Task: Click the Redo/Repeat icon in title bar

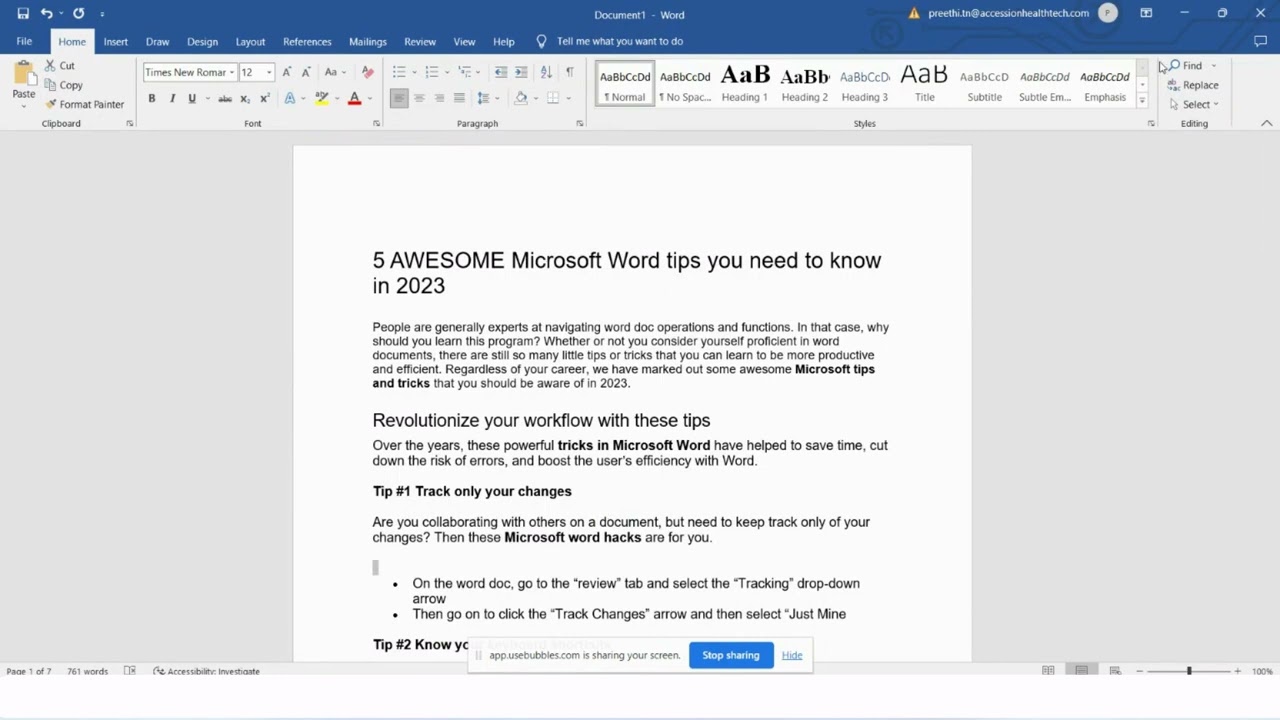Action: (78, 14)
